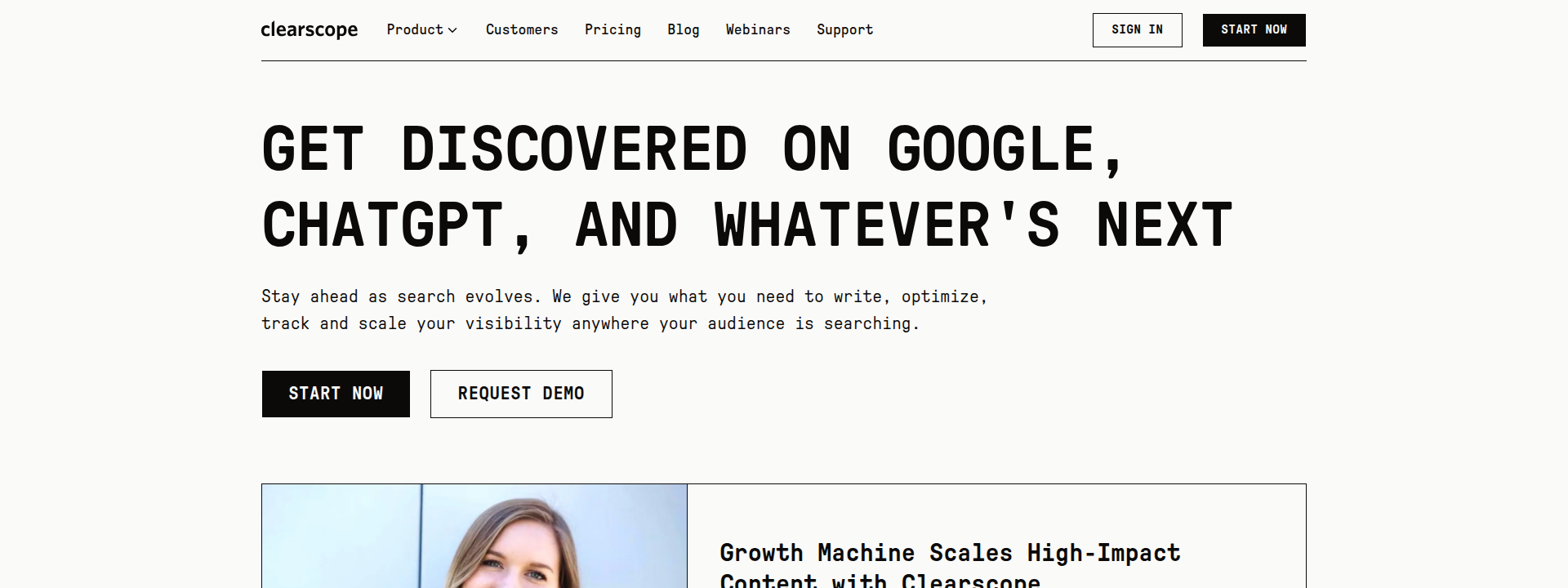This screenshot has height=588, width=1568.
Task: Click the clearscope logo
Action: pos(310,30)
